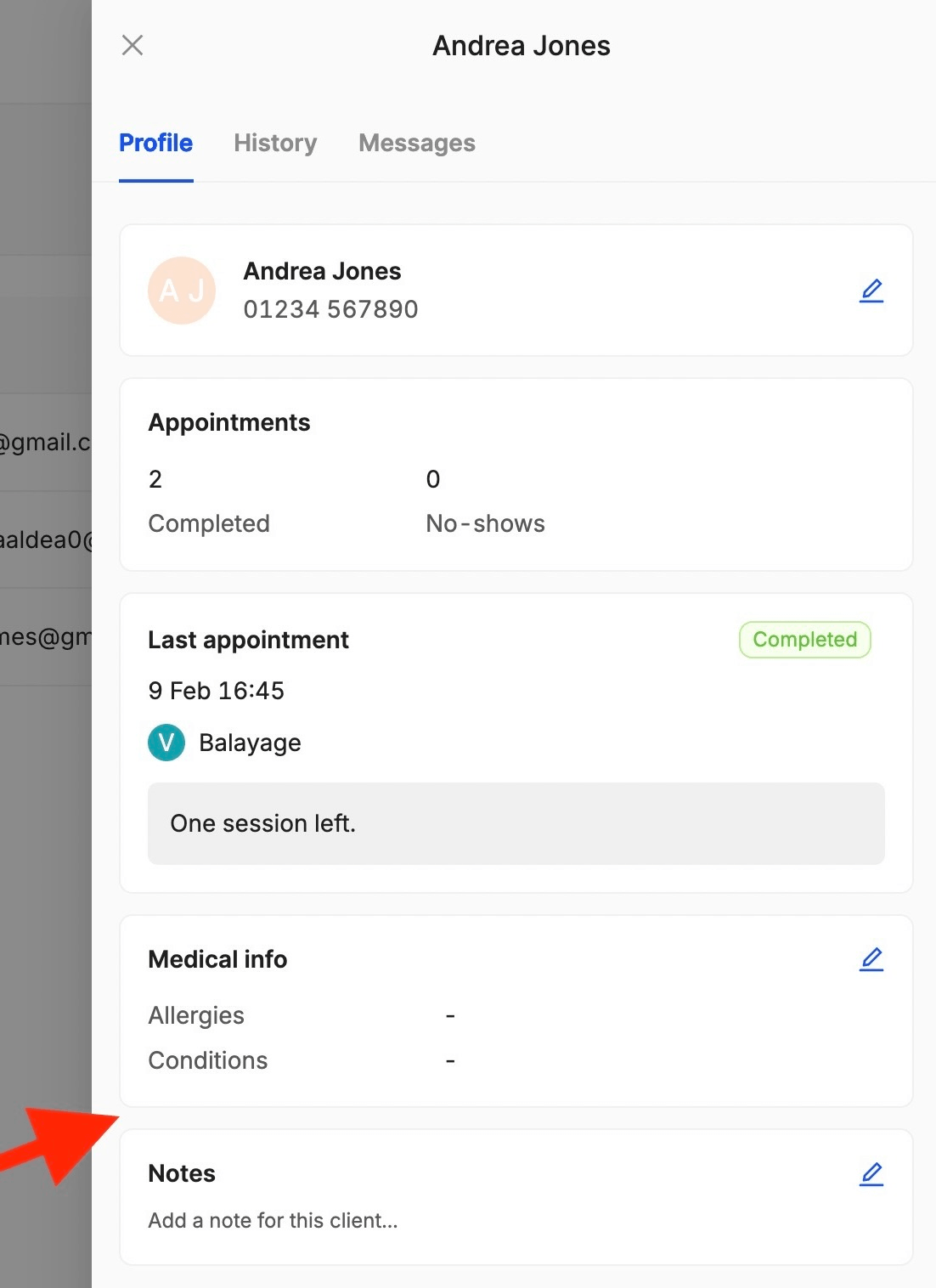This screenshot has width=936, height=1288.
Task: Open the Messages tab
Action: coord(416,143)
